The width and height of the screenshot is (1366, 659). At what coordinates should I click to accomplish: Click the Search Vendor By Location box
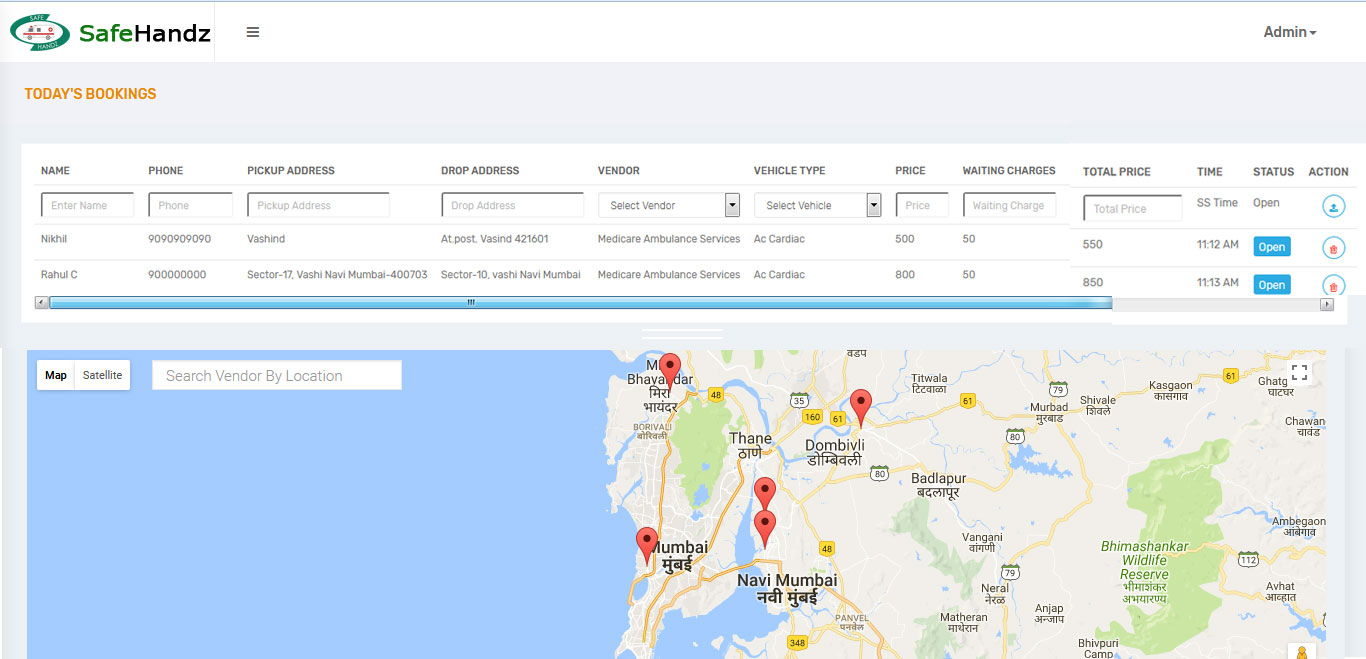276,376
